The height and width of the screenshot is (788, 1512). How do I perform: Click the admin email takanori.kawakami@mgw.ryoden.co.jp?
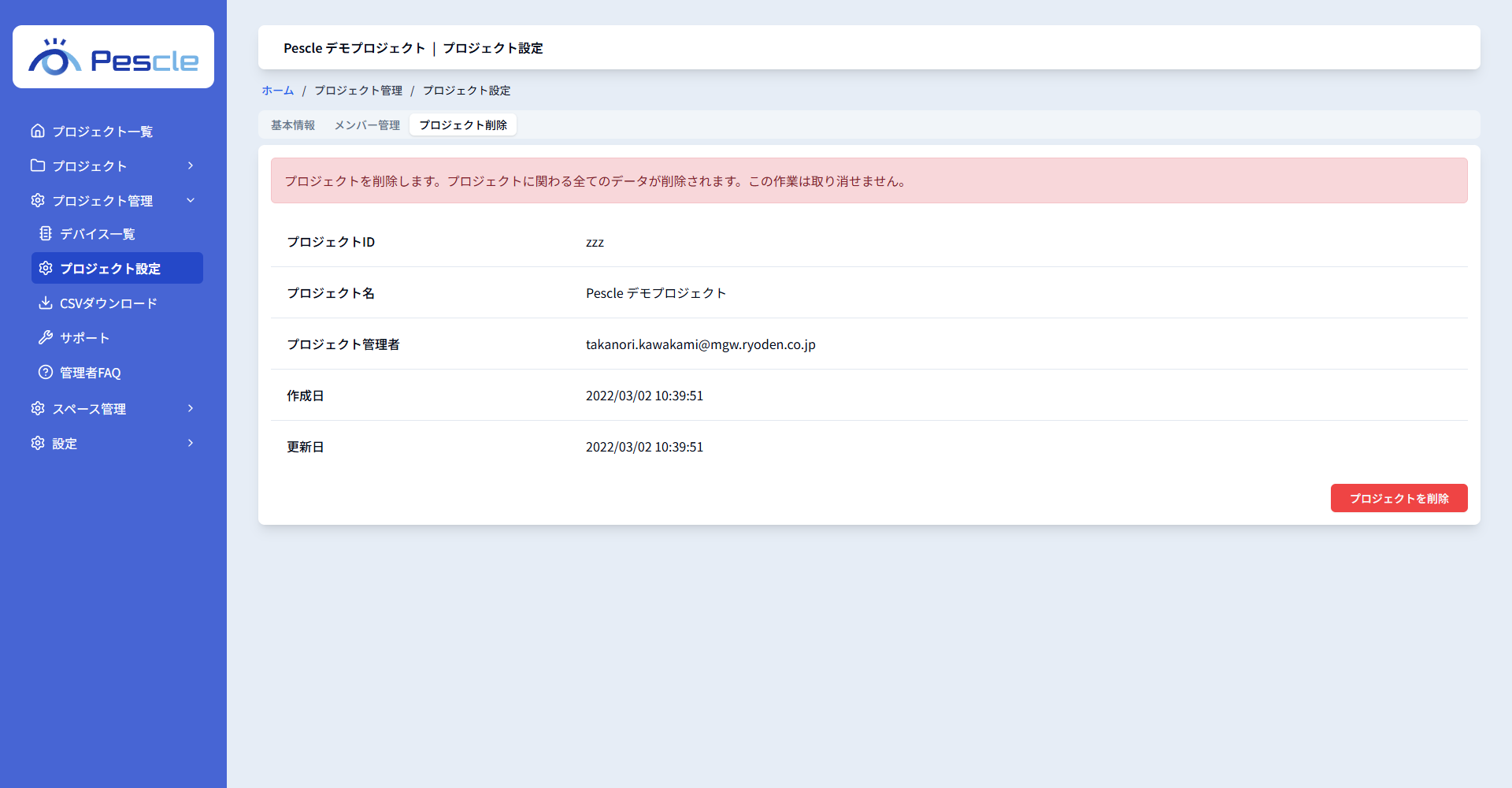point(701,344)
